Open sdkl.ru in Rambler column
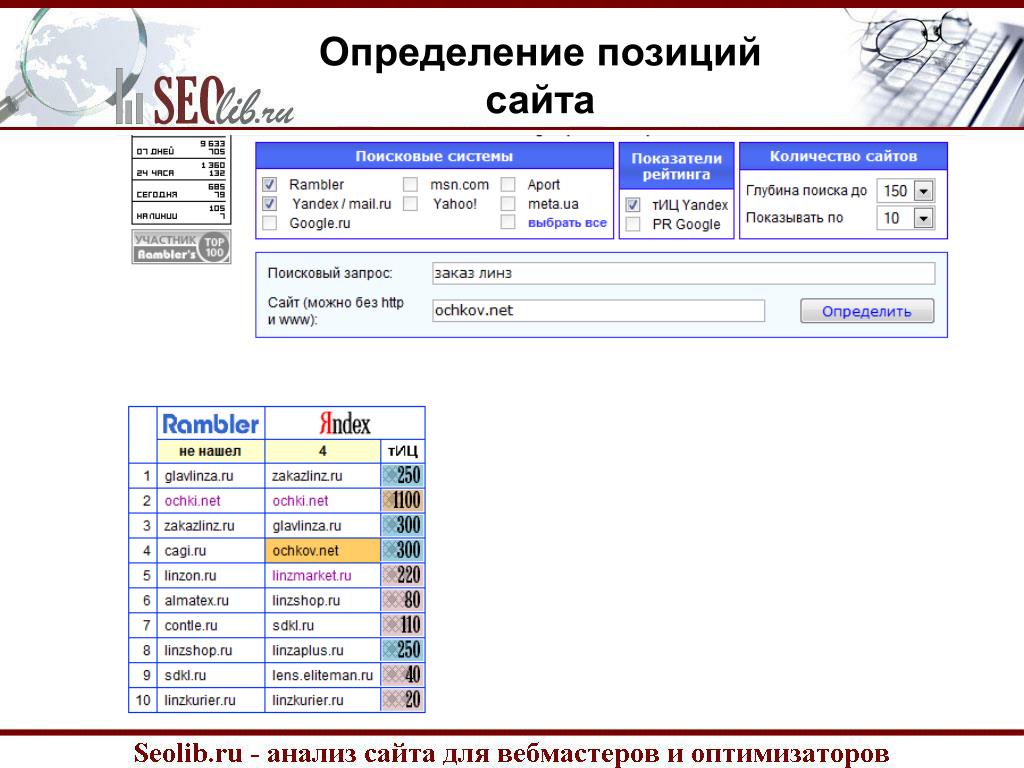This screenshot has width=1024, height=768. (185, 675)
